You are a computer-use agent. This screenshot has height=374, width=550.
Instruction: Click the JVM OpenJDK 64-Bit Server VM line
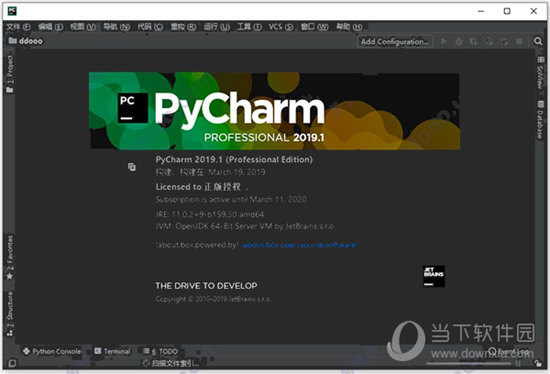coord(245,226)
